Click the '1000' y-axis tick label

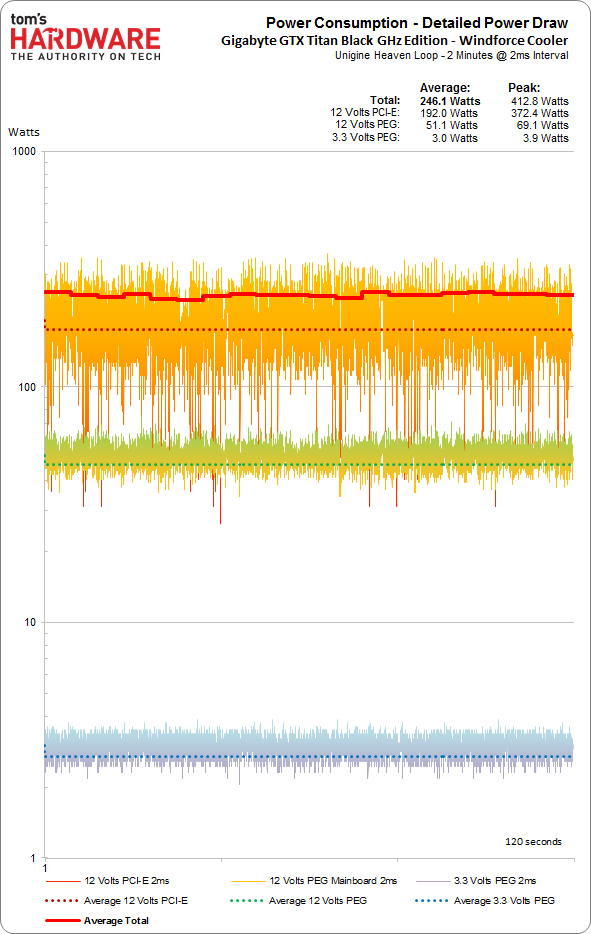click(x=24, y=151)
